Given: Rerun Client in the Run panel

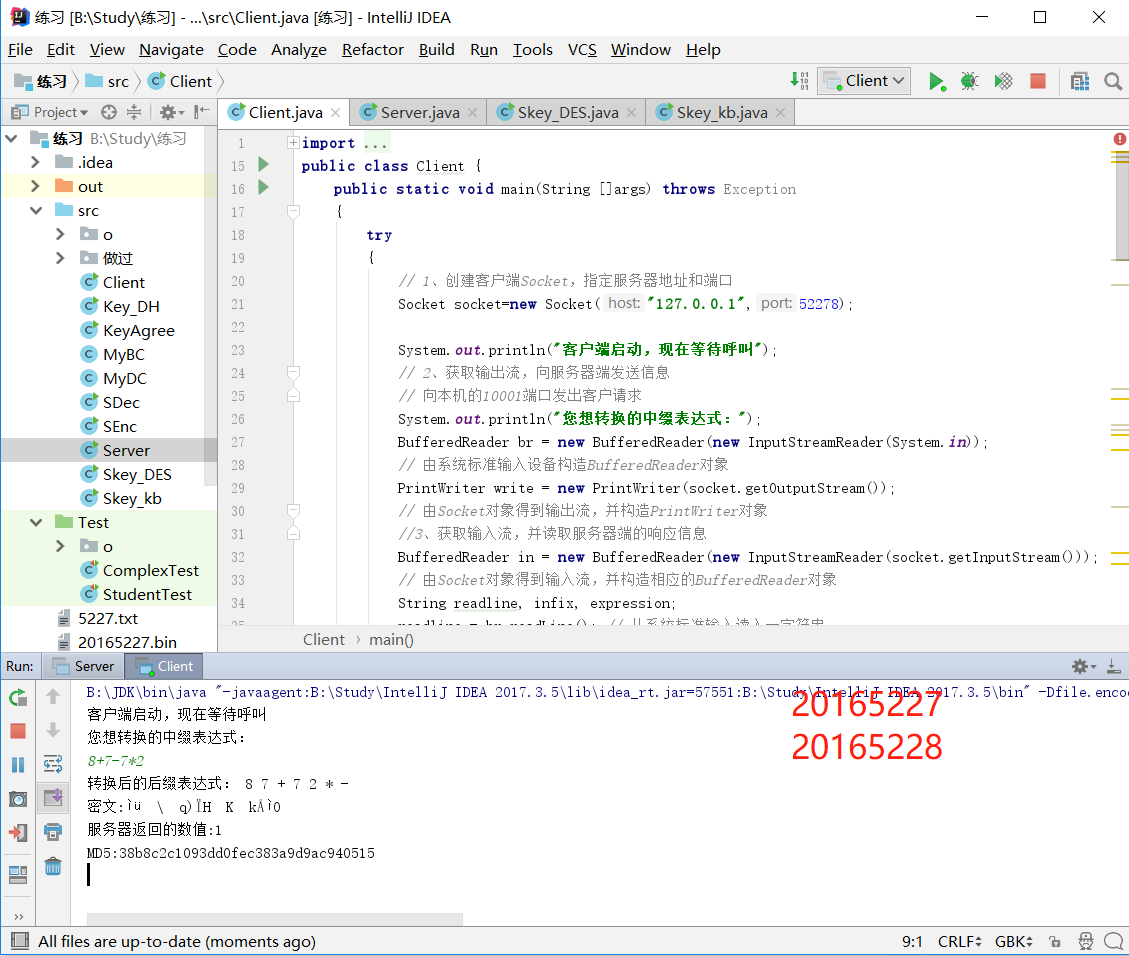Looking at the screenshot, I should click(x=18, y=696).
